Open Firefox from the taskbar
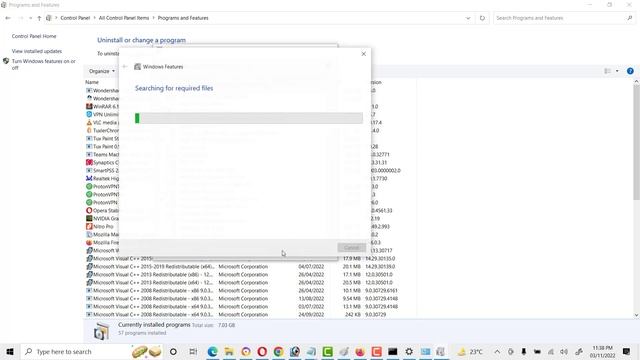 [x=360, y=351]
